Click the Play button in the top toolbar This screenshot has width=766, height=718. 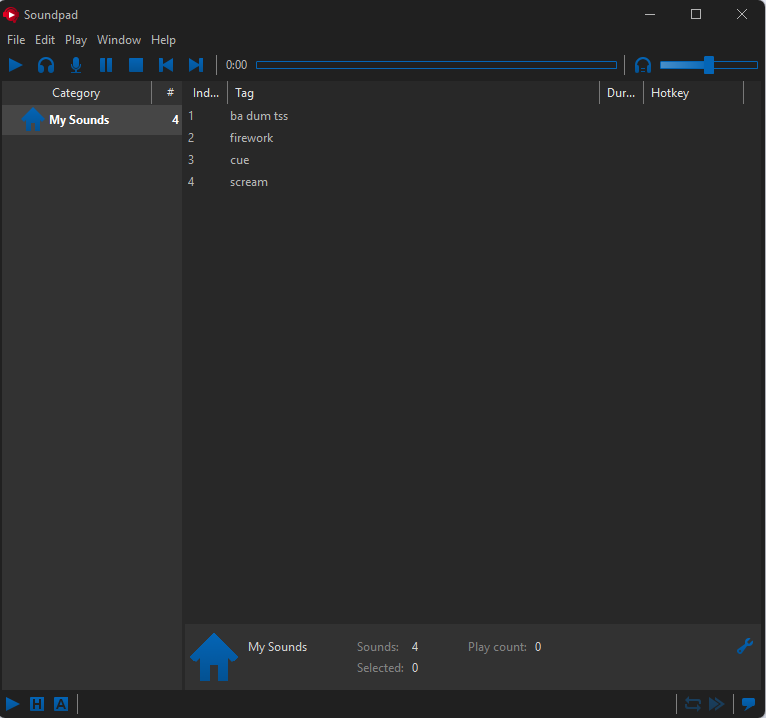click(x=16, y=65)
